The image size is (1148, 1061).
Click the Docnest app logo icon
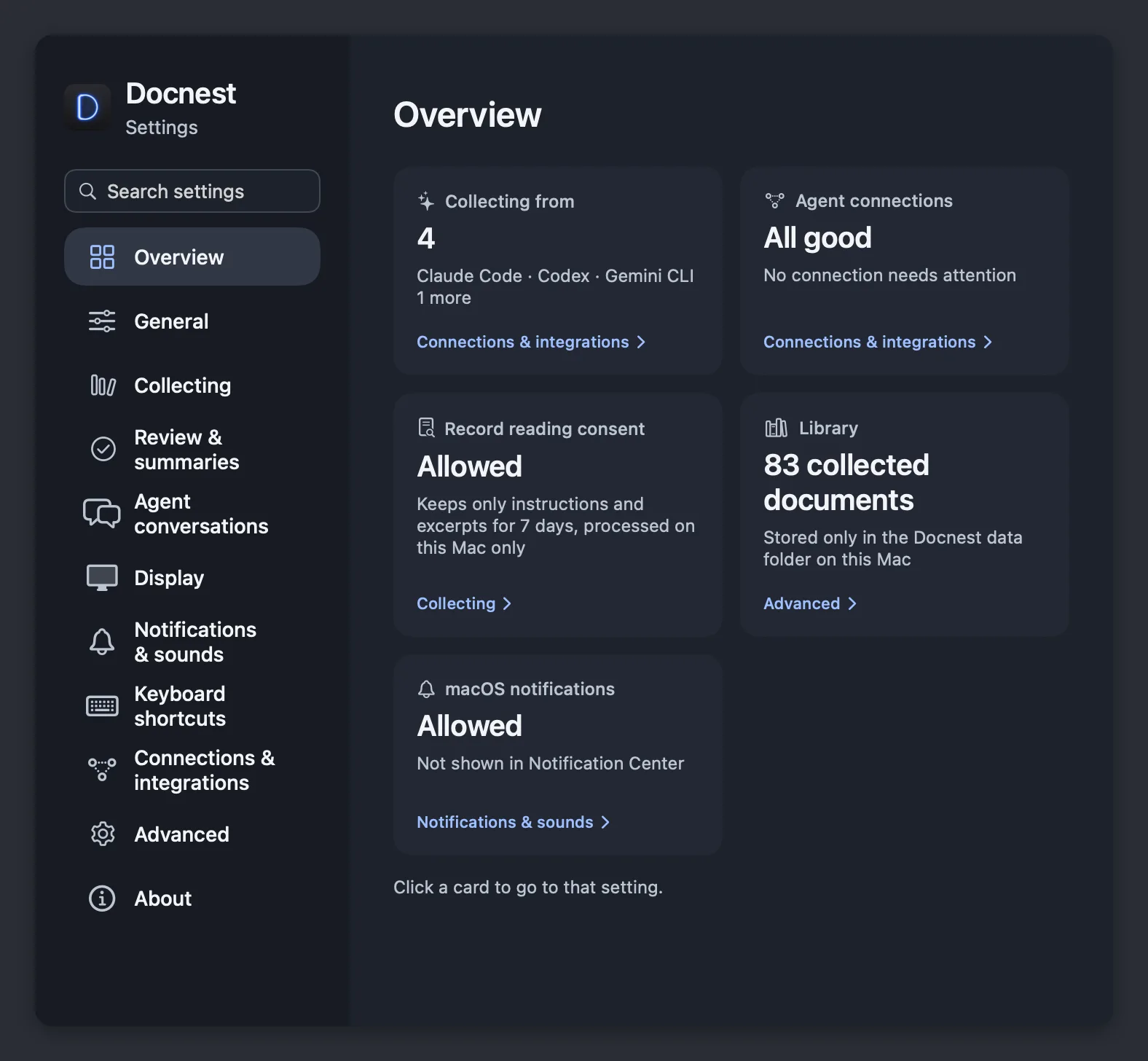coord(87,107)
